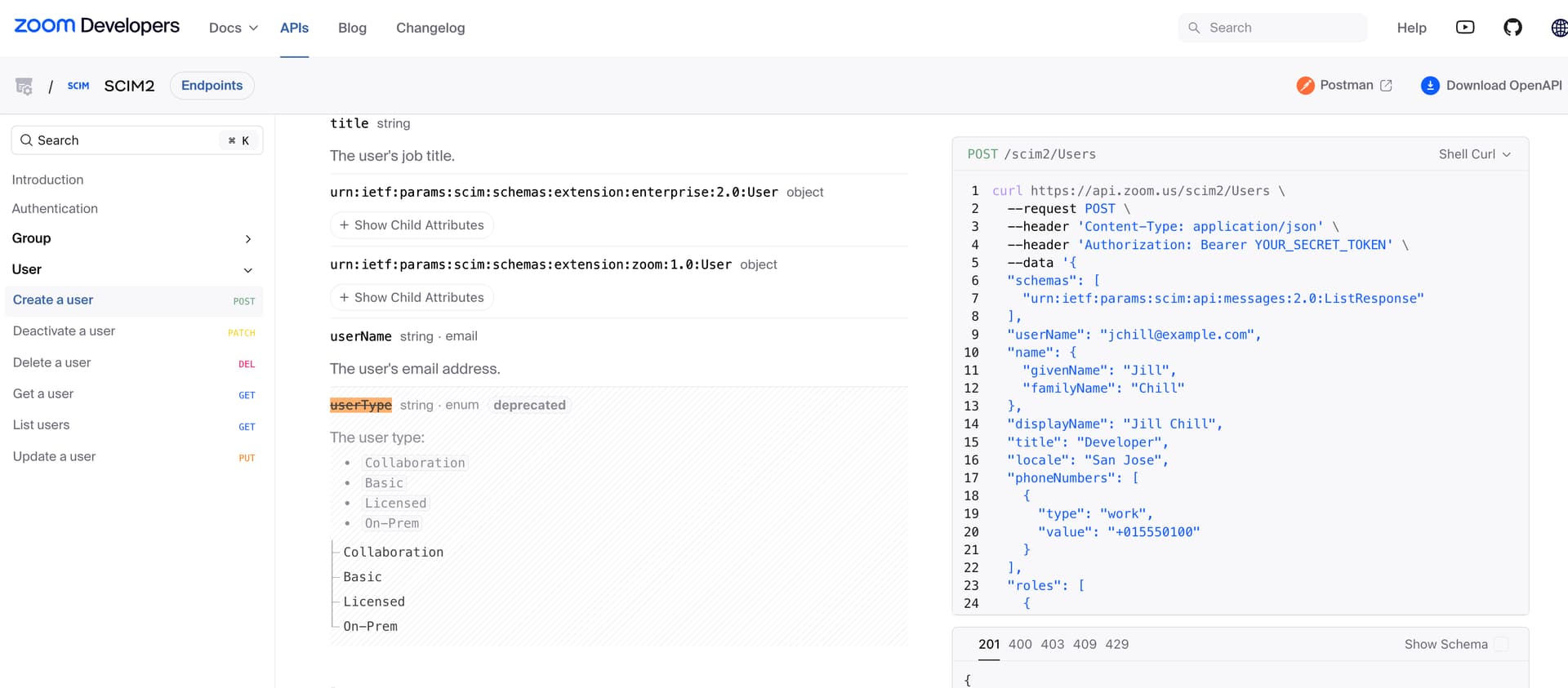Expand the Group sidebar section
The image size is (1568, 688).
pyautogui.click(x=248, y=238)
